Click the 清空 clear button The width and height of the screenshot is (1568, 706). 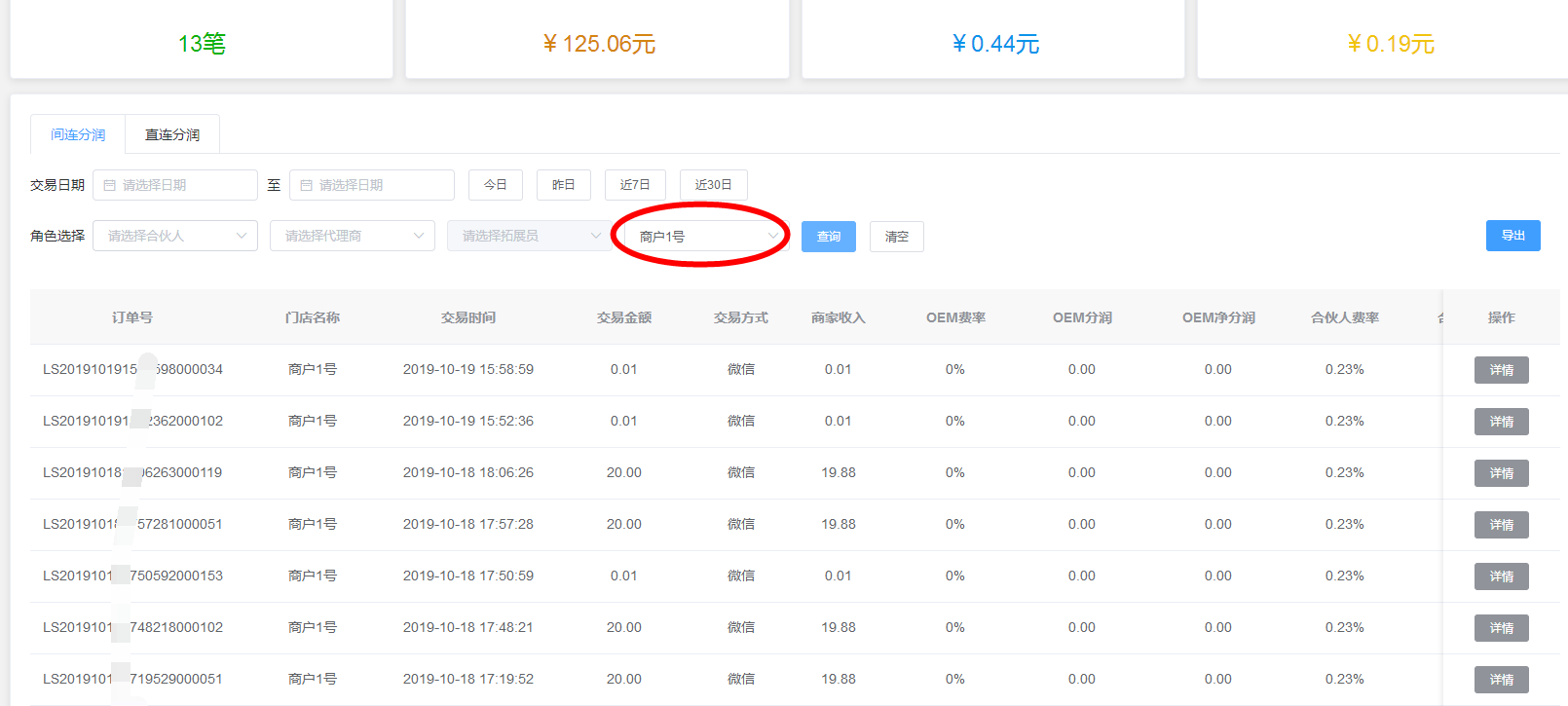pos(896,237)
